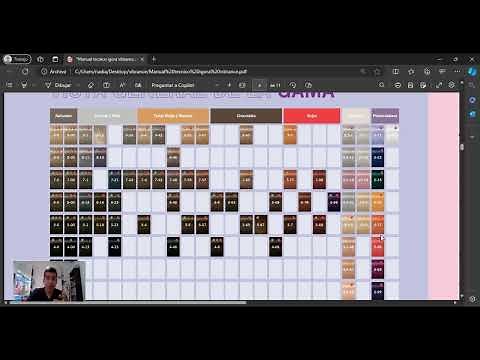This screenshot has height=360, width=480.
Task: Click the brown Chocolates category header
Action: (246, 116)
